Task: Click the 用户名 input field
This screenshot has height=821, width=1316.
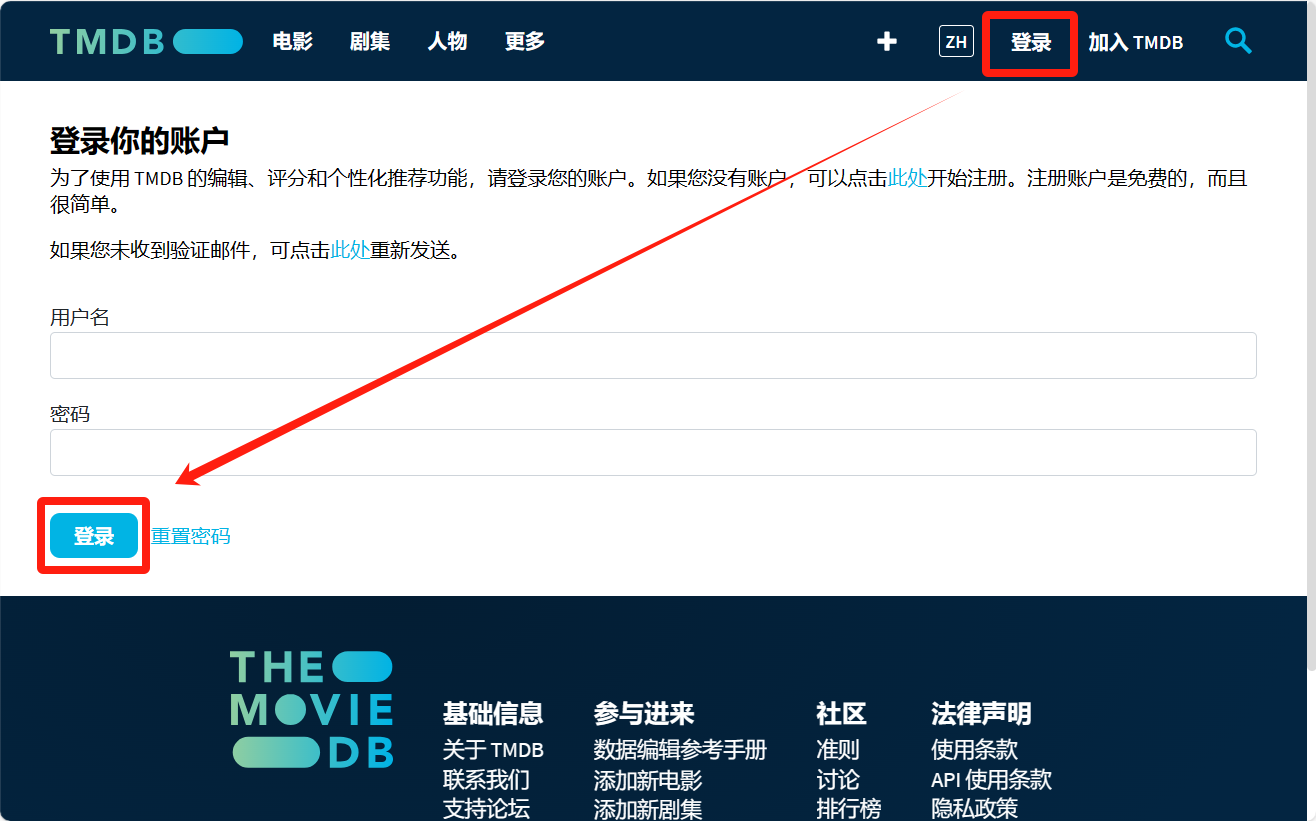Action: tap(652, 355)
